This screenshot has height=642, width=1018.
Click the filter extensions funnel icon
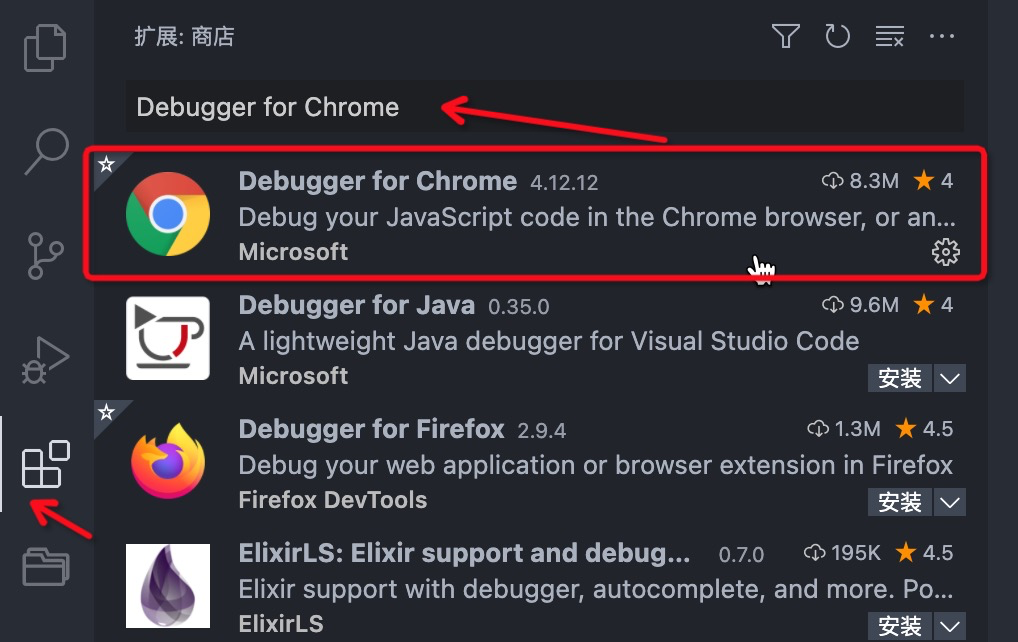click(x=786, y=36)
